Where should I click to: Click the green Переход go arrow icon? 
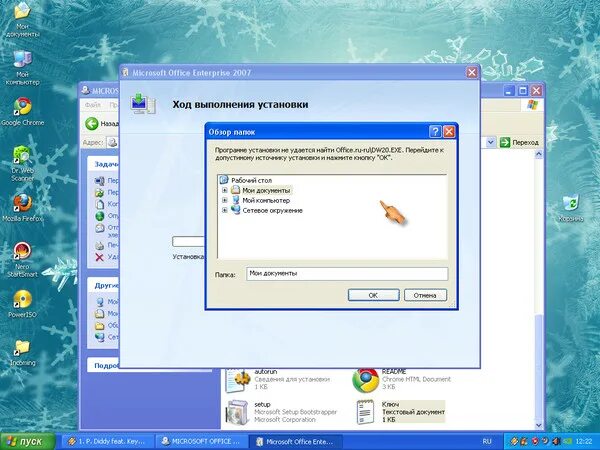point(505,142)
